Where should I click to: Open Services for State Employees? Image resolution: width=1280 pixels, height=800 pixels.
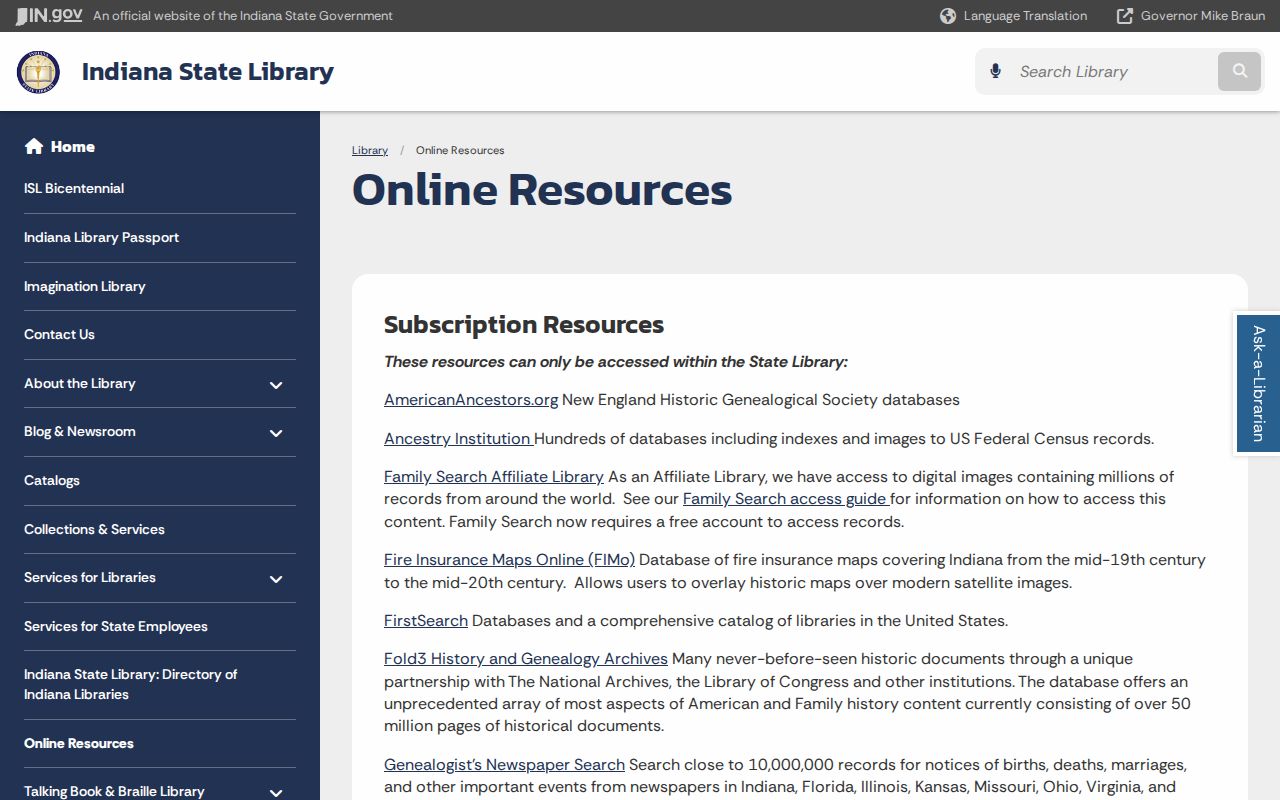point(116,626)
